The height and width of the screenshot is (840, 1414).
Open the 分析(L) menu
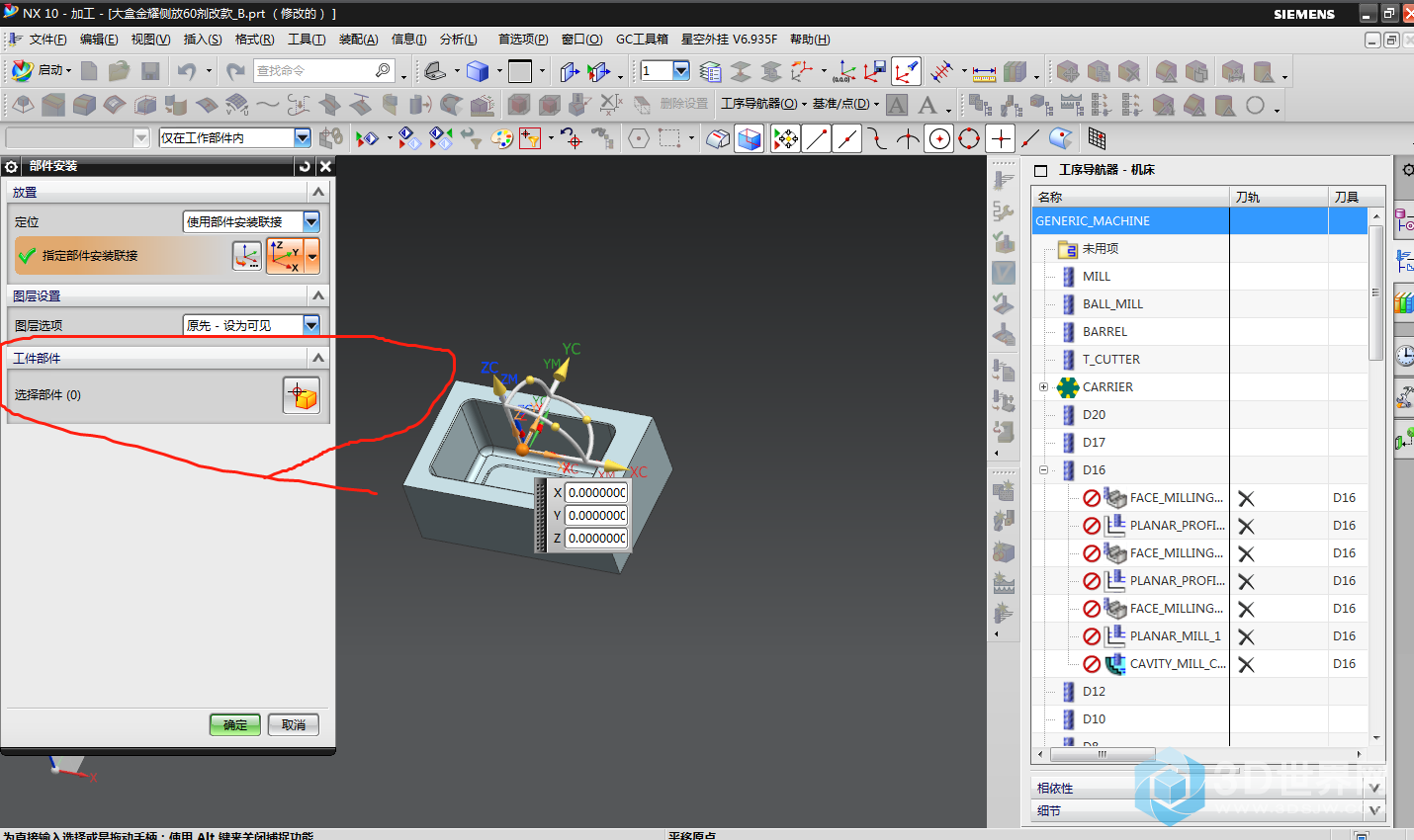(x=459, y=40)
